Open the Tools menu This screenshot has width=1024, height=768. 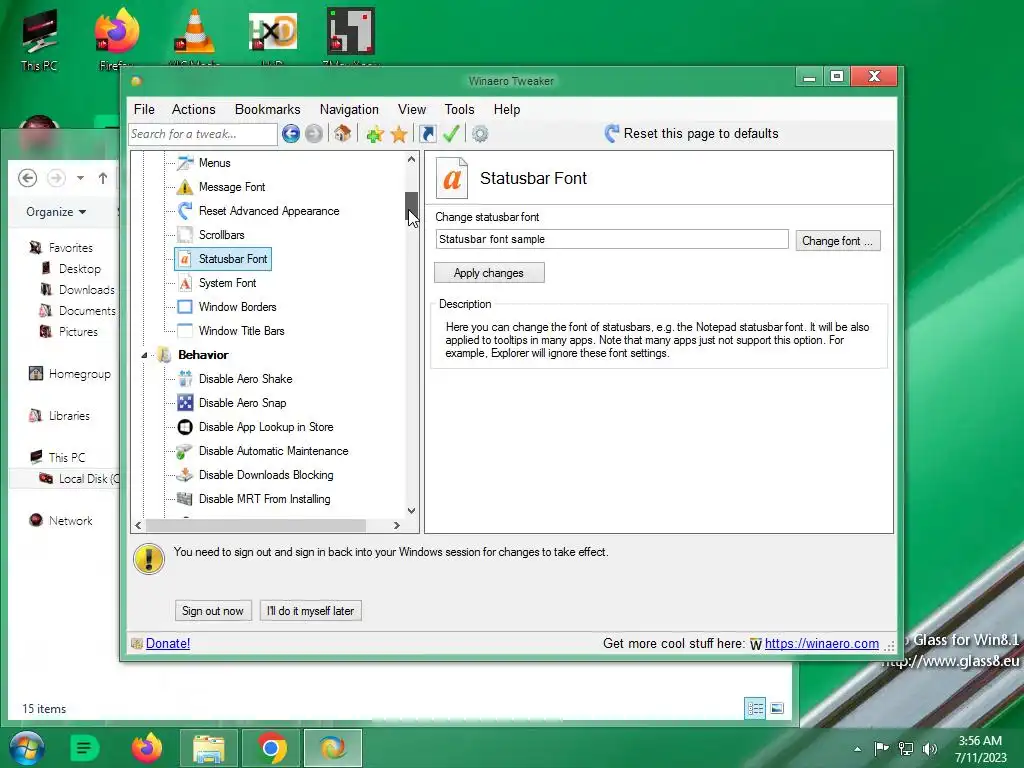point(459,109)
